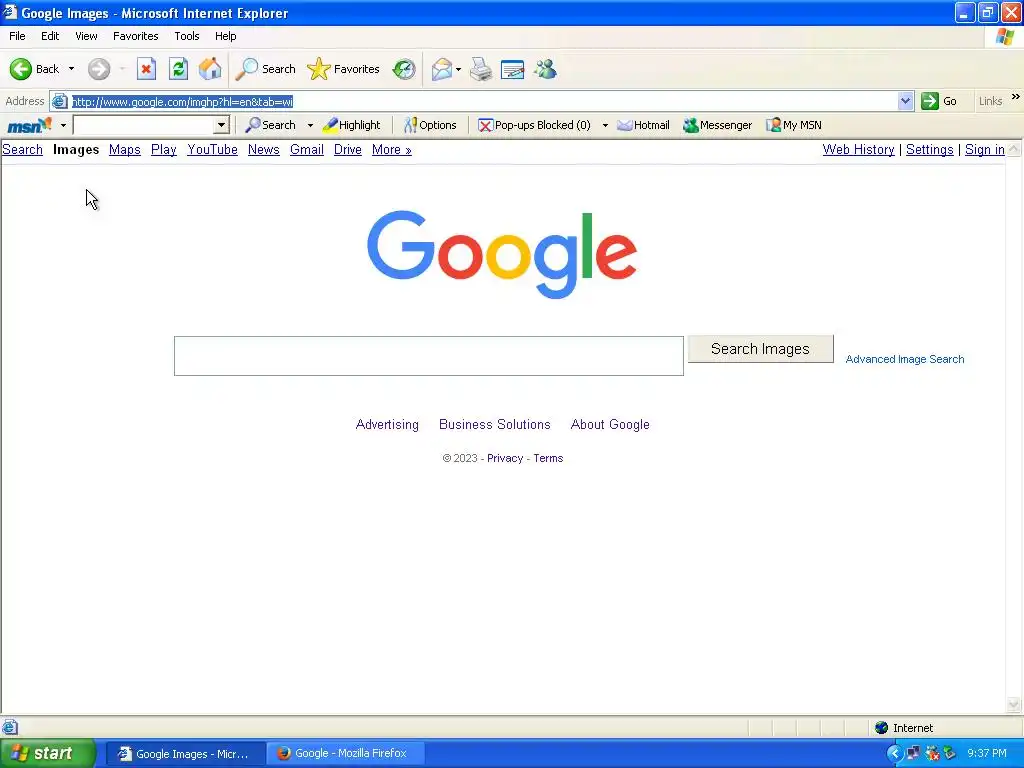This screenshot has height=768, width=1024.
Task: Switch to Google - Mozilla Firefox taskbar window
Action: coord(344,753)
